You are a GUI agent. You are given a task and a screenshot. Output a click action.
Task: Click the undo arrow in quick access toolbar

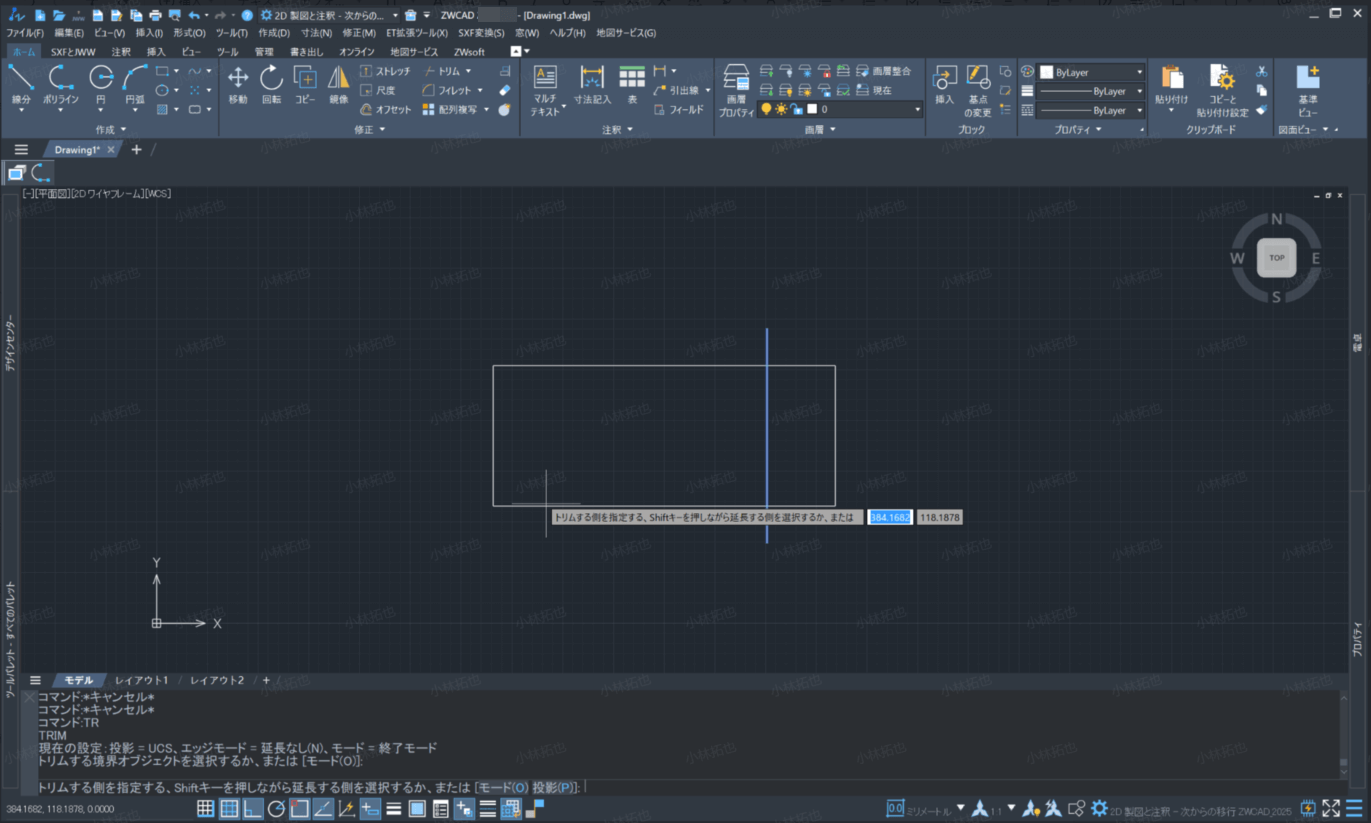193,15
